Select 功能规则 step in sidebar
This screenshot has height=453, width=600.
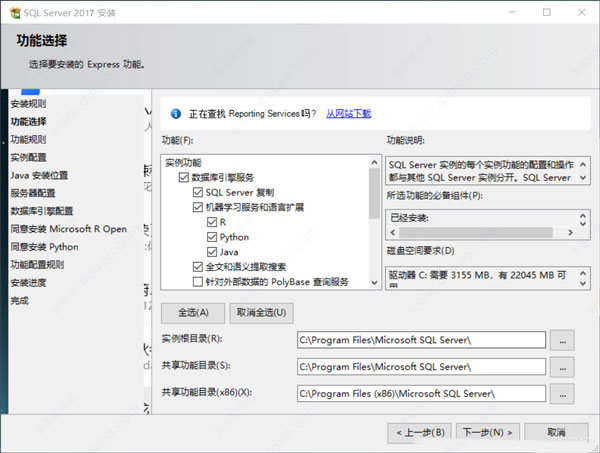(x=28, y=139)
